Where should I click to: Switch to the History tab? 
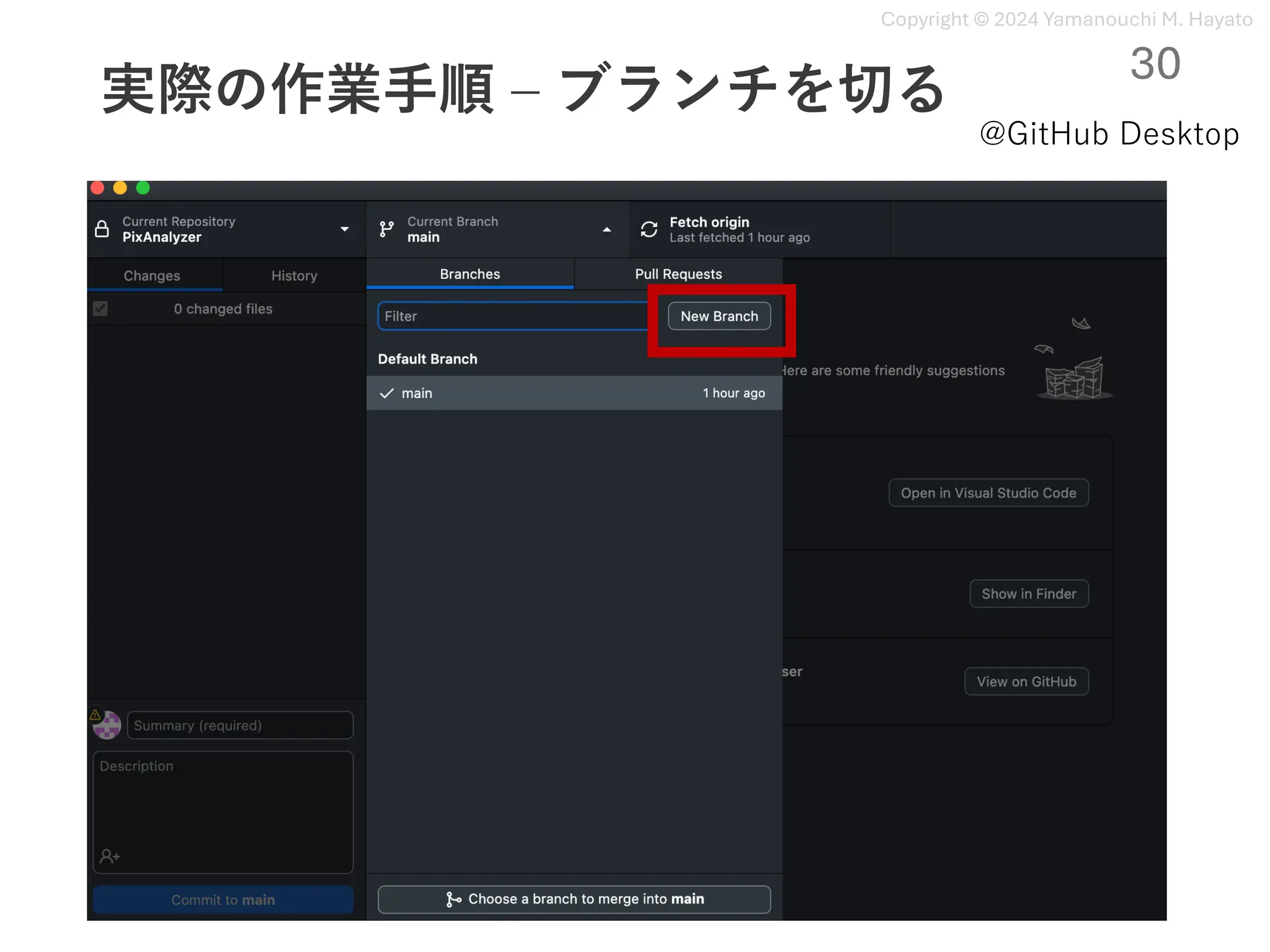tap(295, 276)
